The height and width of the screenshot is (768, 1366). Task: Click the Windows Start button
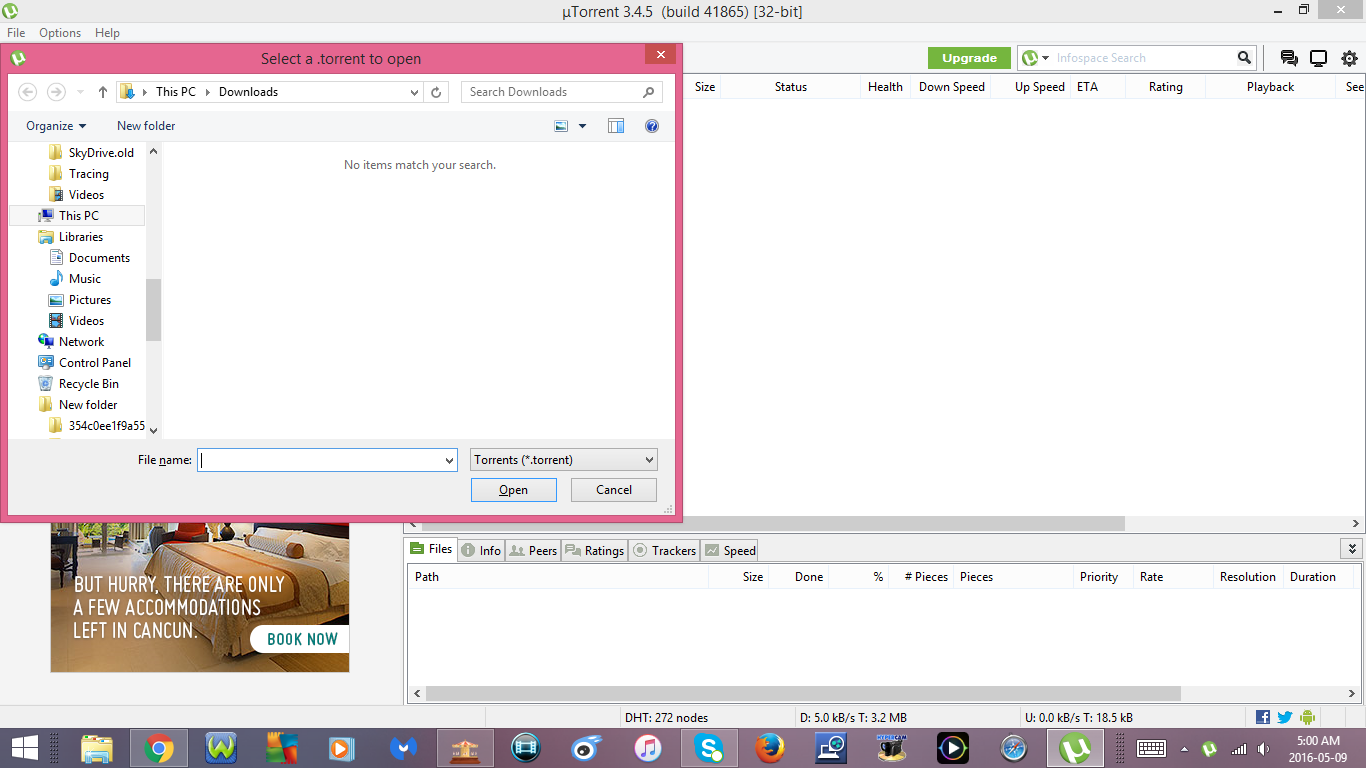tap(24, 748)
